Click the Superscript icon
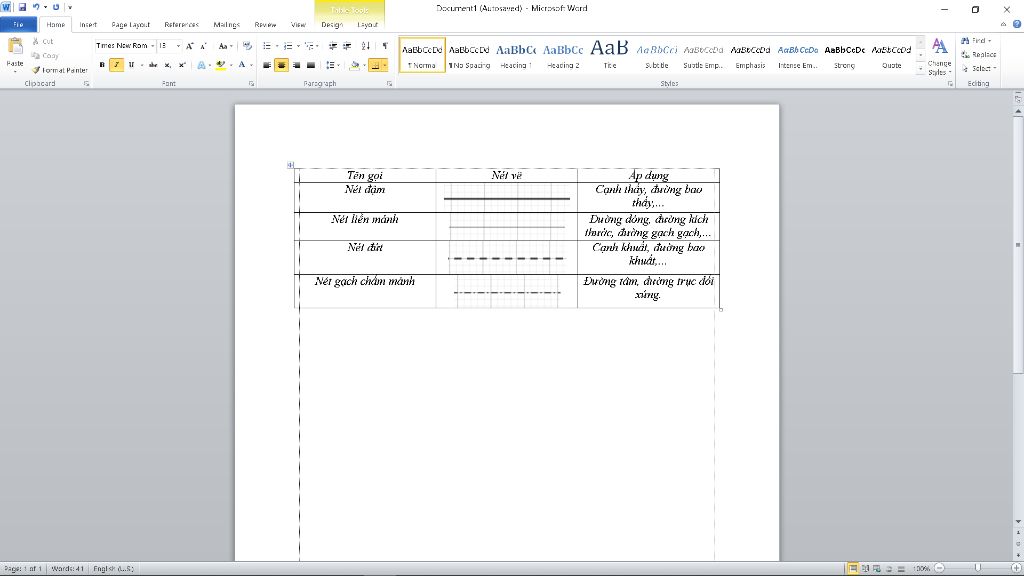This screenshot has width=1024, height=576. click(182, 65)
